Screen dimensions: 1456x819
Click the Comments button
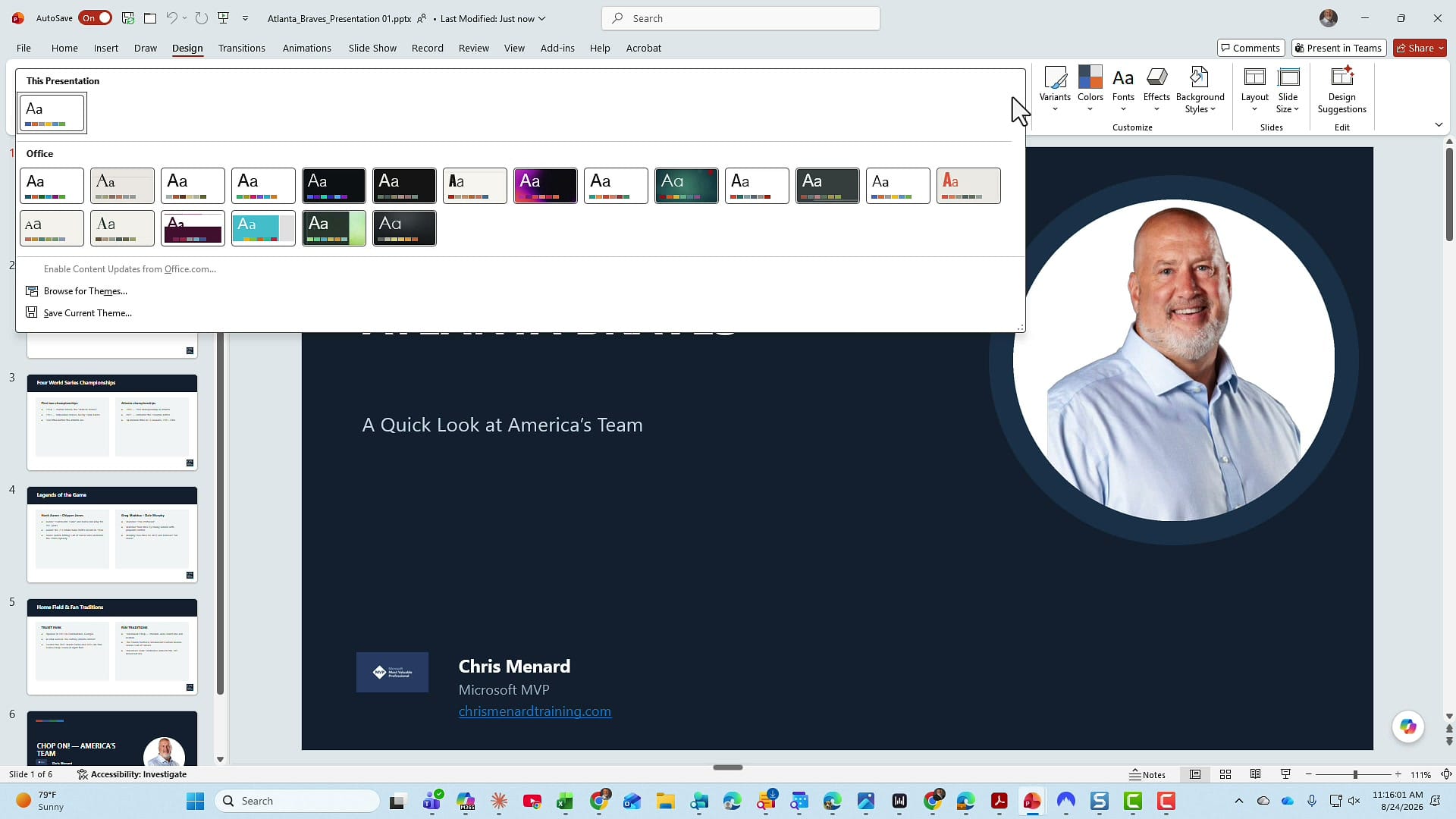coord(1250,48)
